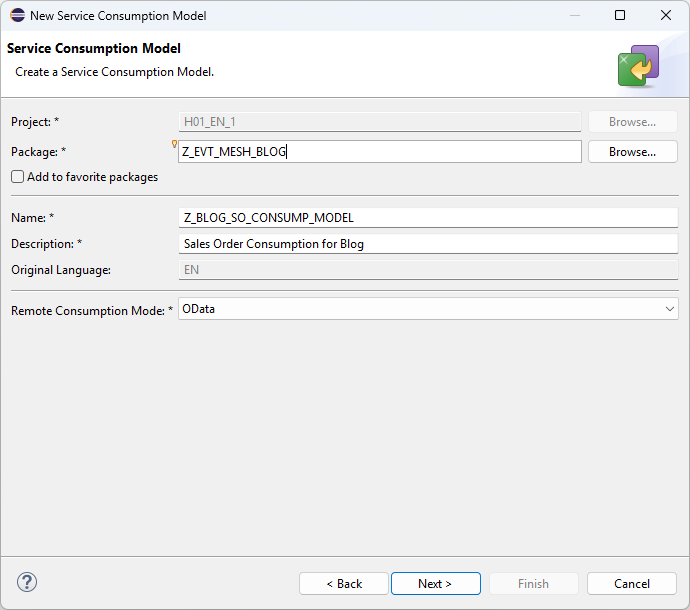Screen dimensions: 690x610
Task: Click the greyed-out Browse button for Project
Action: tap(632, 122)
